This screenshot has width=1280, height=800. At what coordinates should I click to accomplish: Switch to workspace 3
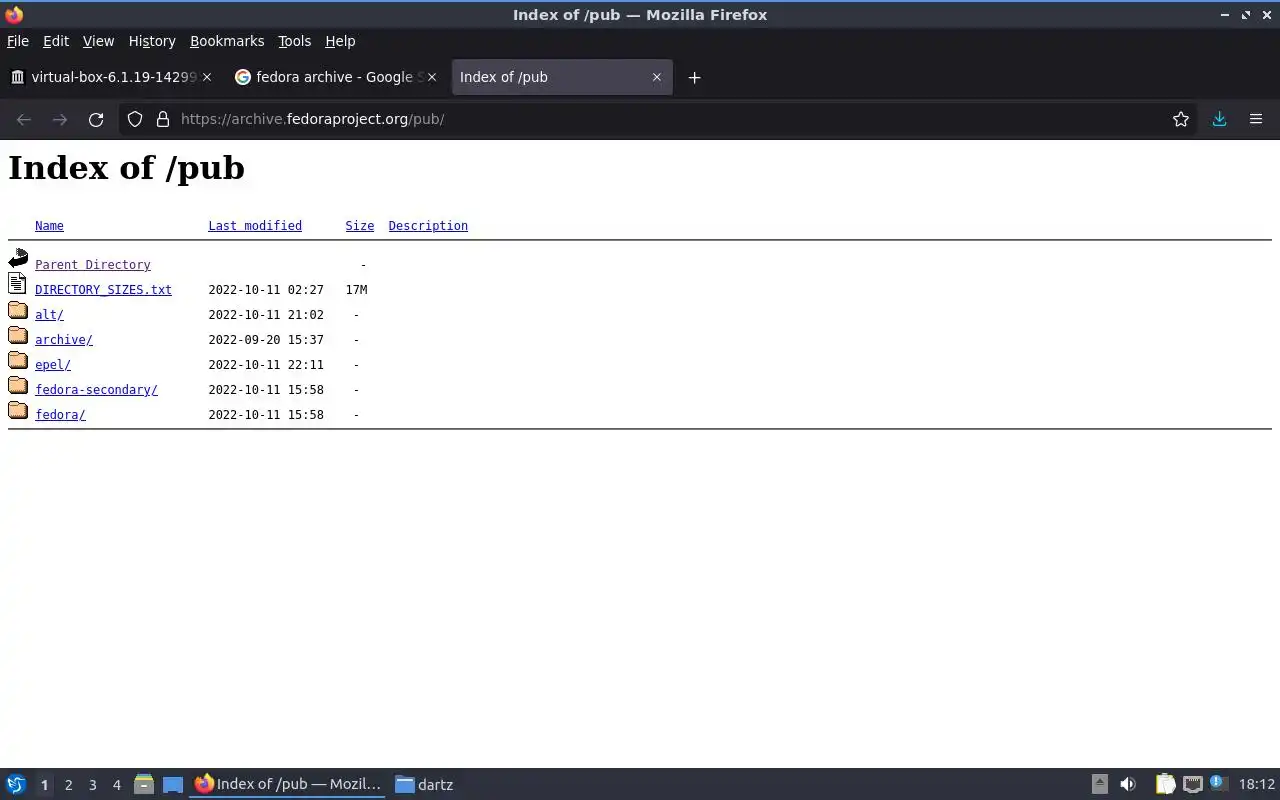[92, 785]
